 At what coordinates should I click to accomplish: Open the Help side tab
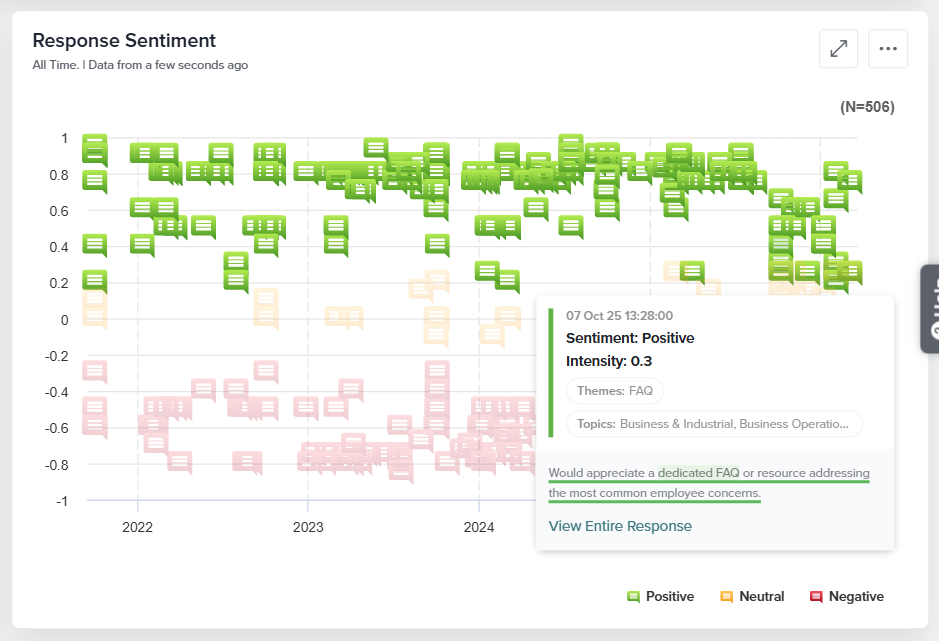[x=930, y=309]
